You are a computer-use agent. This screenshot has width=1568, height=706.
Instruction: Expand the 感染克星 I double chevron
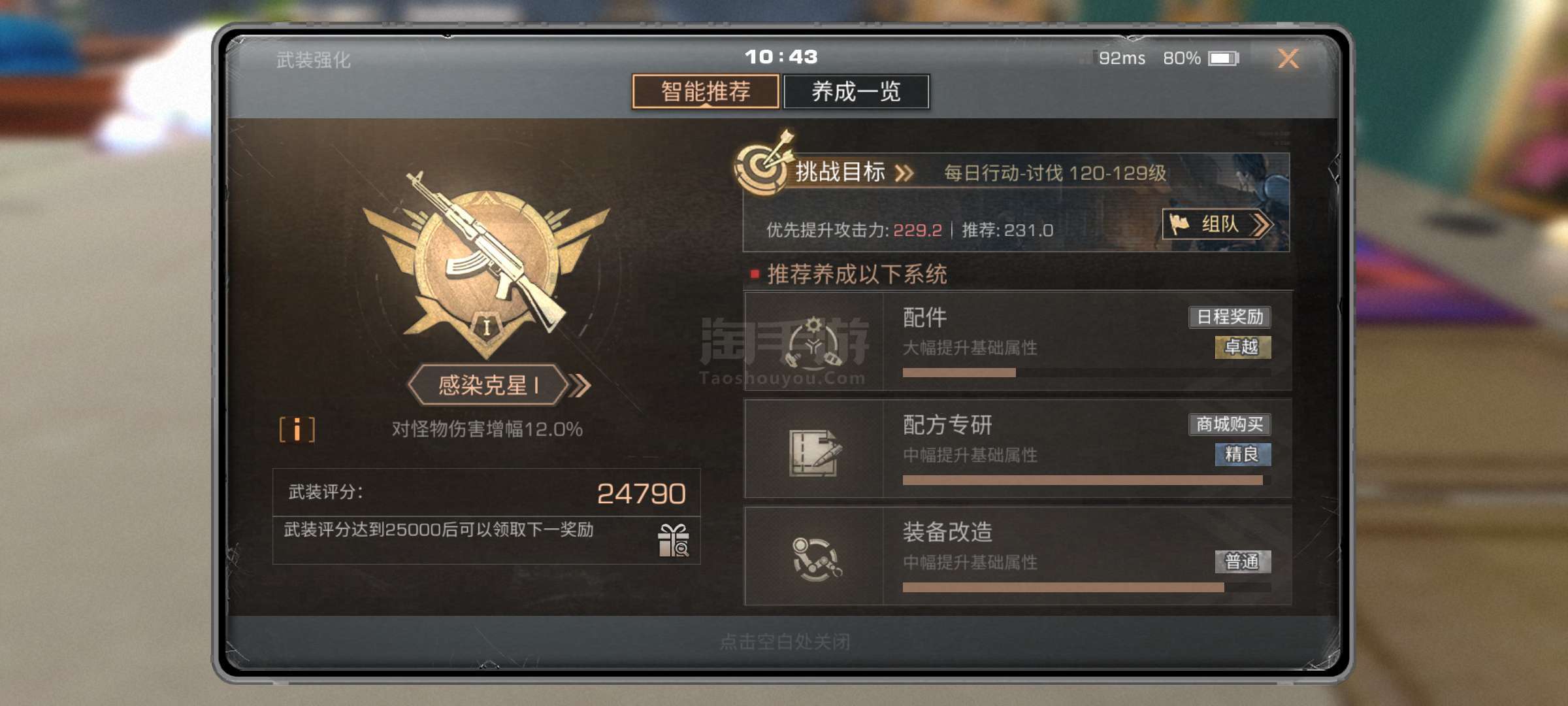[x=580, y=385]
